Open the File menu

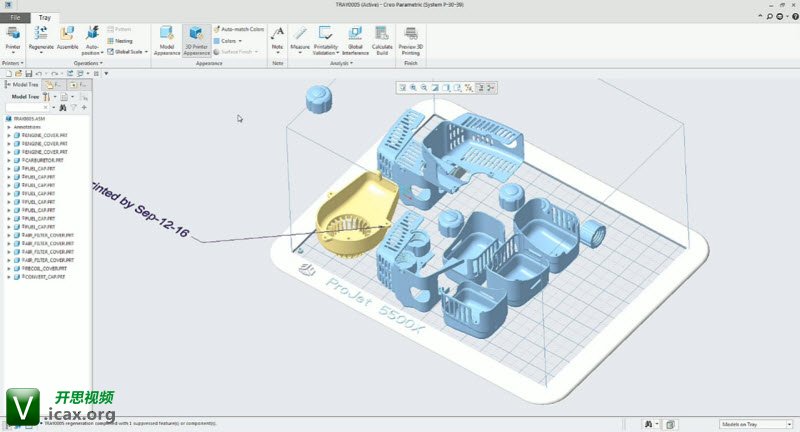[x=15, y=18]
